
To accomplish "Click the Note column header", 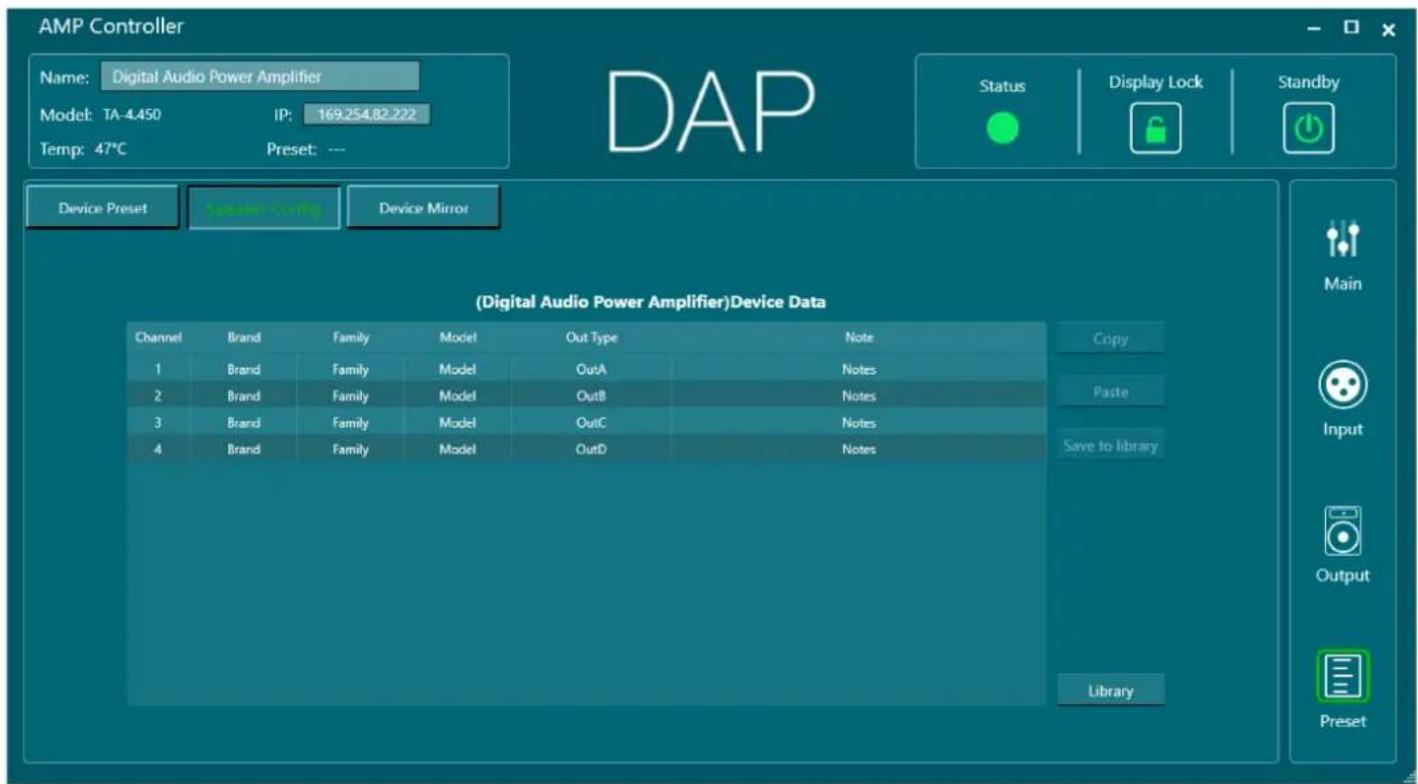I will click(x=859, y=338).
